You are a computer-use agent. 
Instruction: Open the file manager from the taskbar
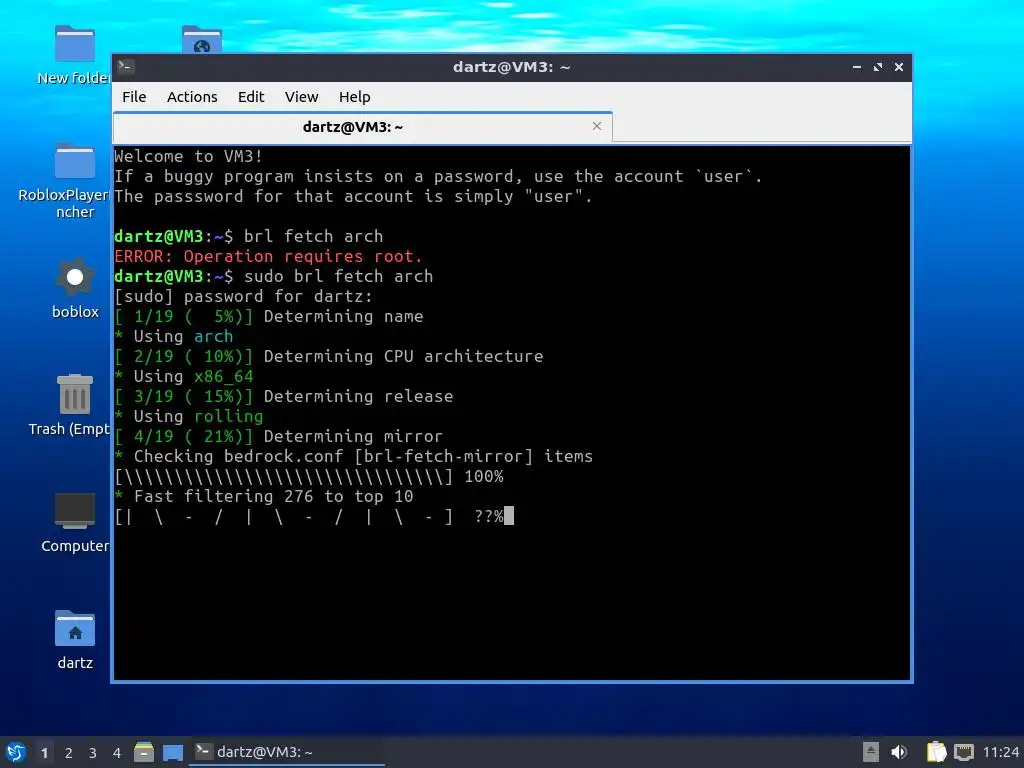[x=144, y=752]
